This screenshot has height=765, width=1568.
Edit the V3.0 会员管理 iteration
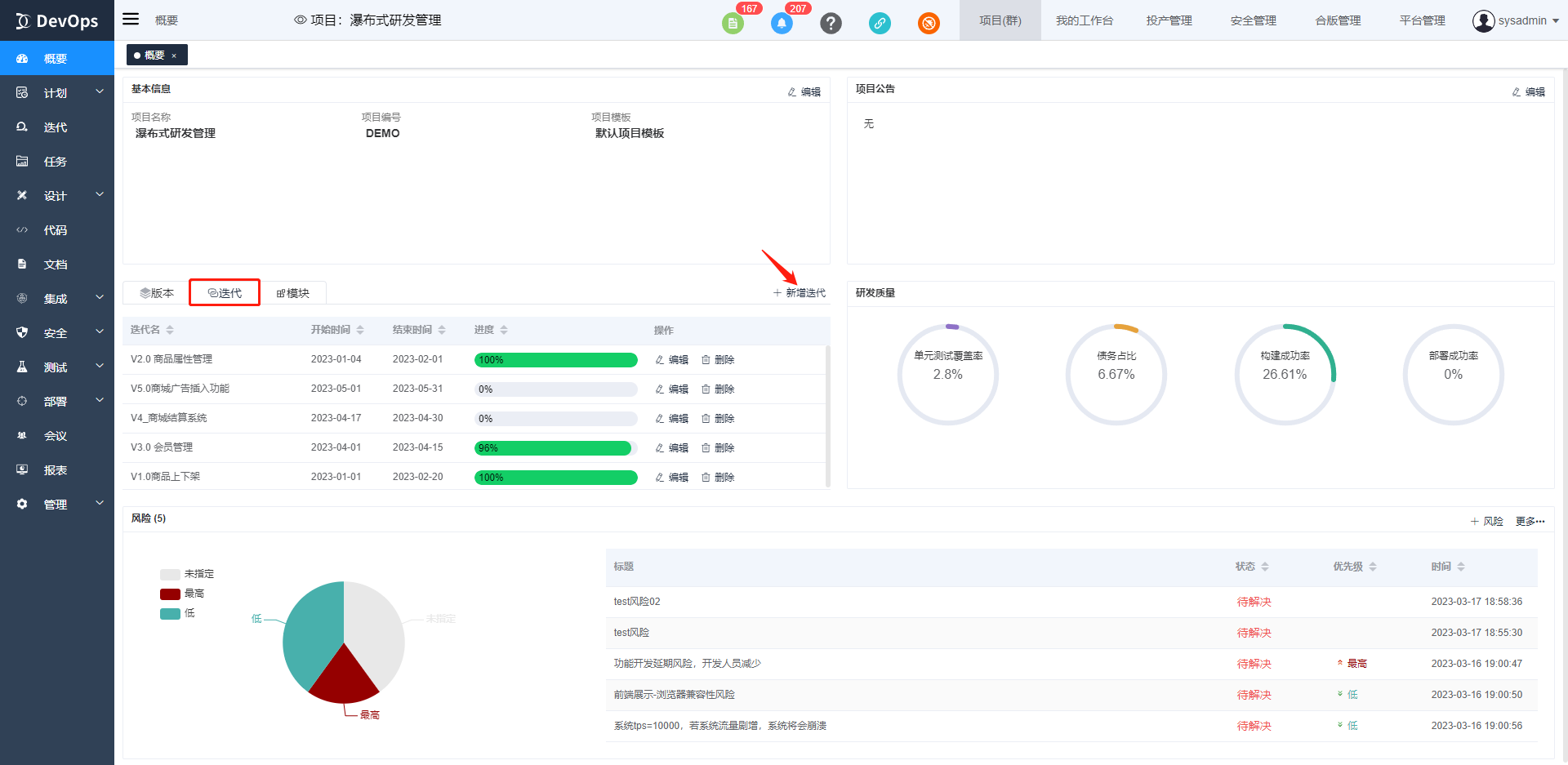[672, 448]
